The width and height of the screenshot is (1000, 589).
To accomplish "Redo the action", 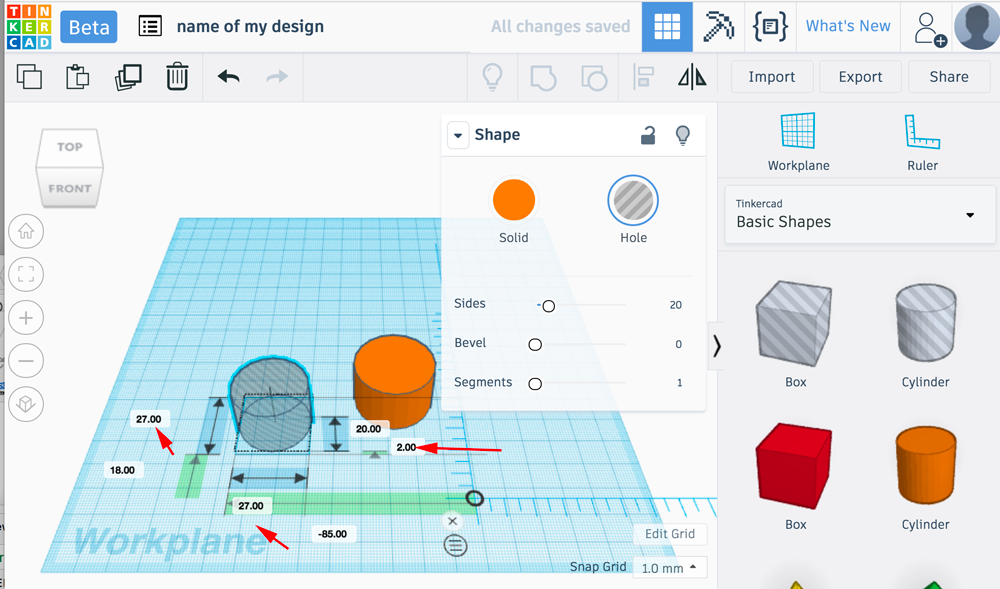I will click(277, 77).
